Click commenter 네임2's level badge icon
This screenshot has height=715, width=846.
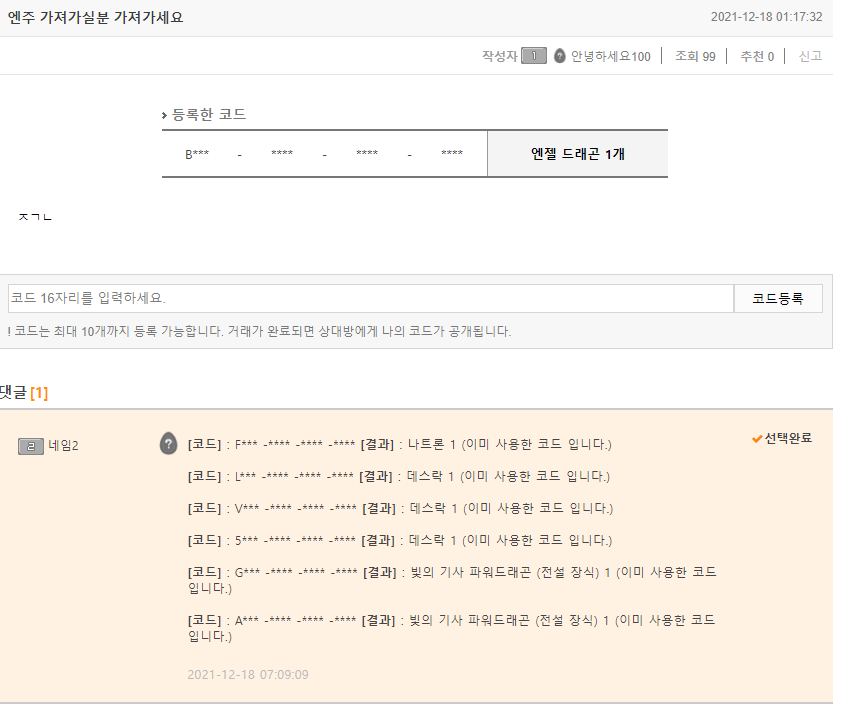pos(31,445)
